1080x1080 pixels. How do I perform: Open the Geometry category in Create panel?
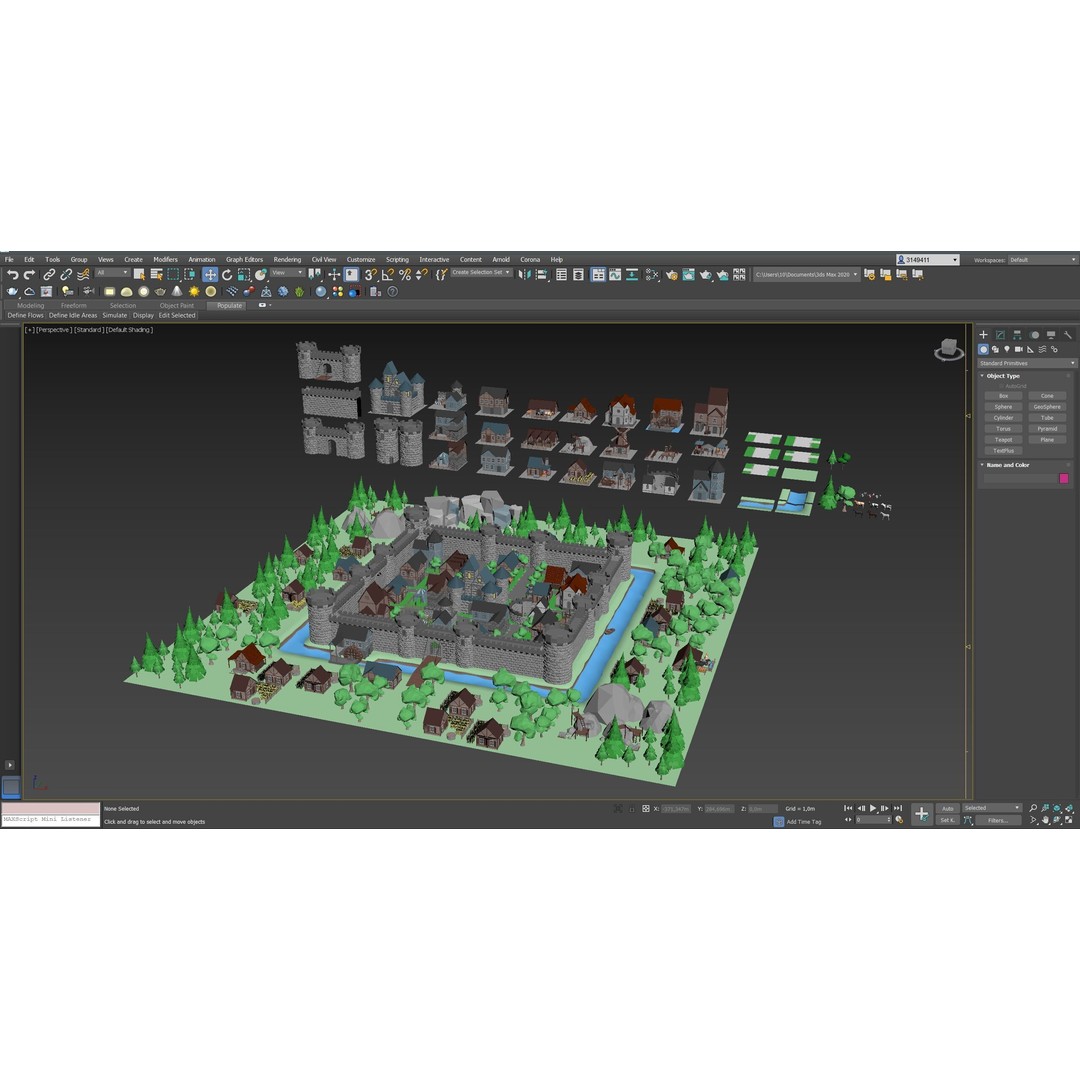[984, 349]
